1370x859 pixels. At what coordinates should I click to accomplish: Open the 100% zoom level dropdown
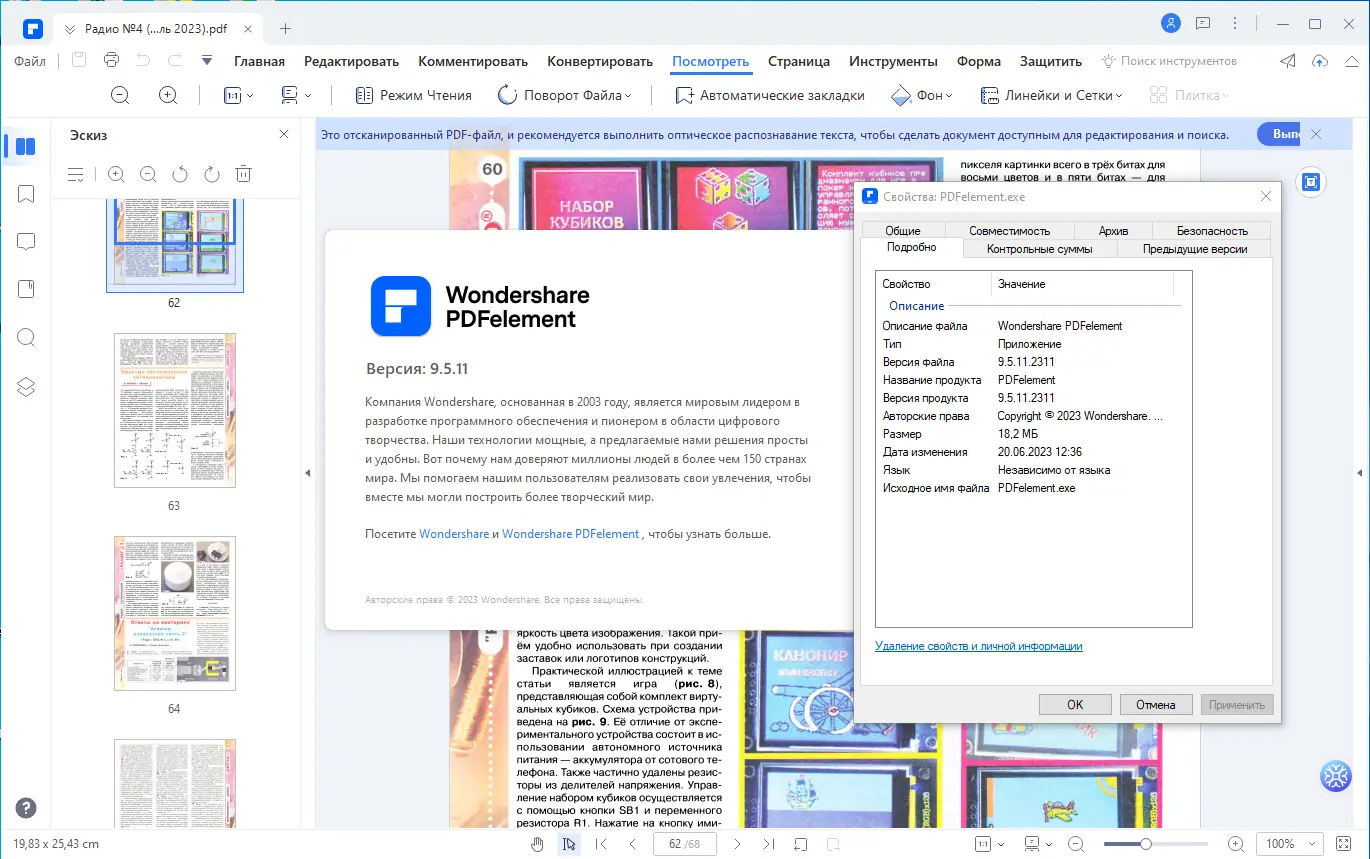(x=1289, y=844)
